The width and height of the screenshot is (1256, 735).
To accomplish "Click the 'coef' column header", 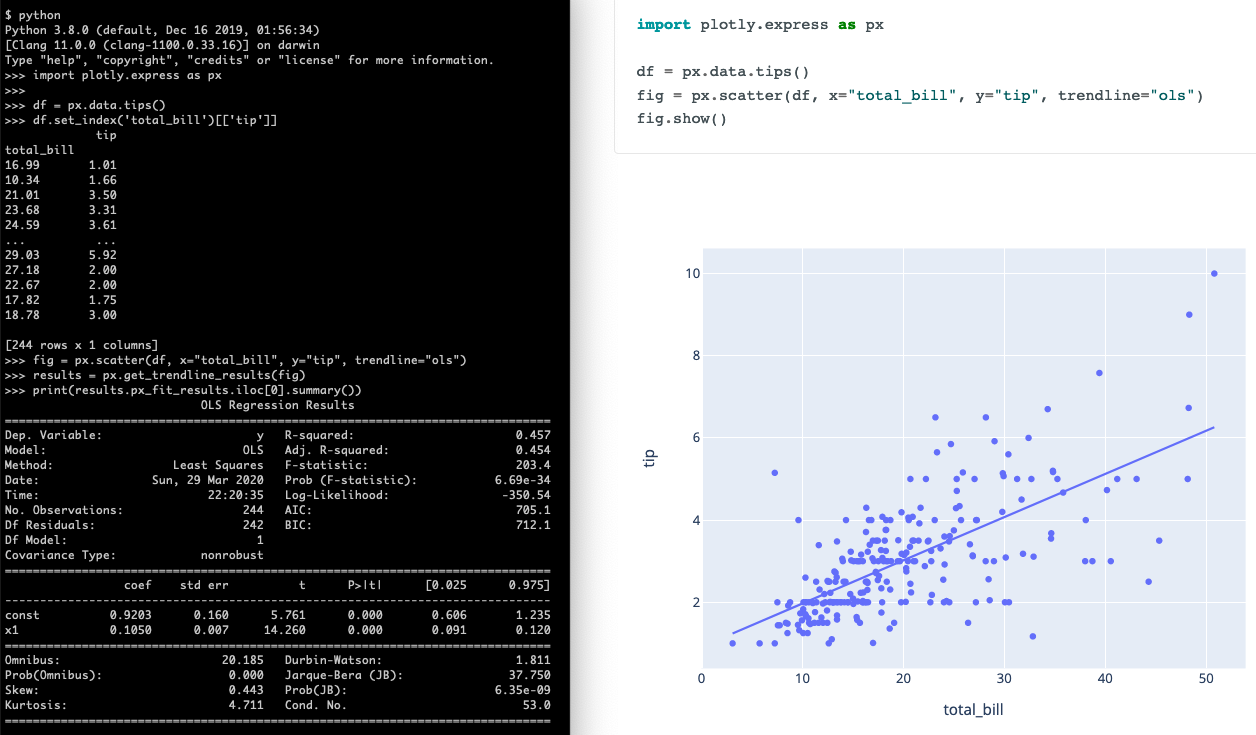I will 137,584.
